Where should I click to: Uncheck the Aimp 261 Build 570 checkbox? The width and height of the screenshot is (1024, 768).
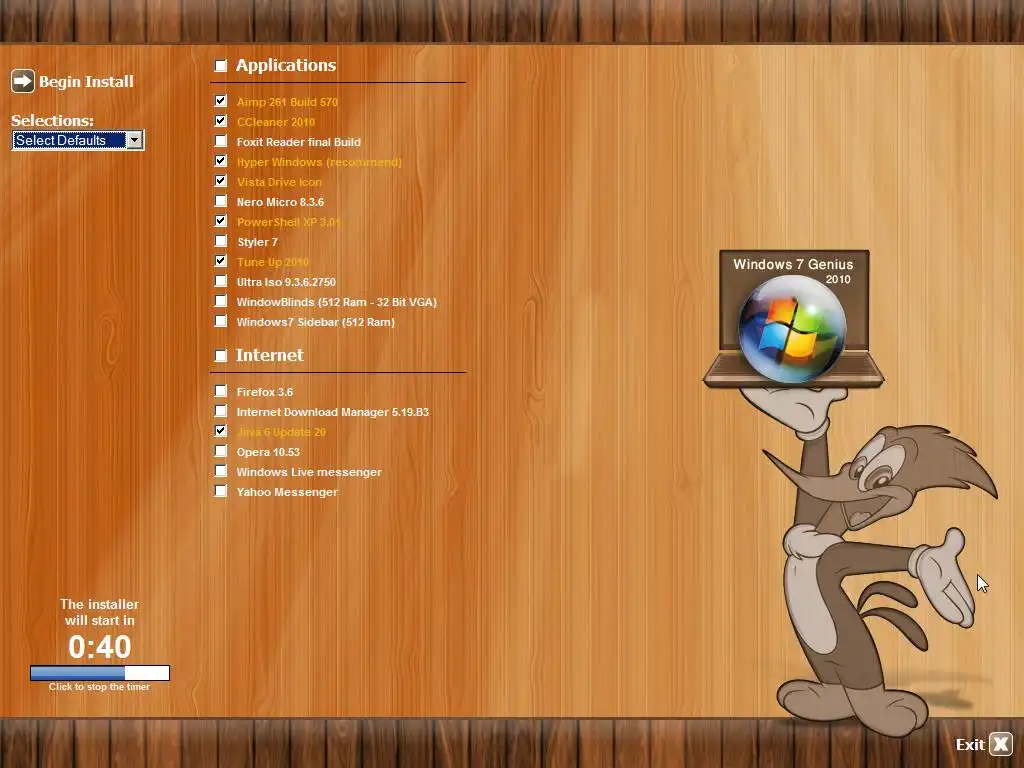pos(221,101)
